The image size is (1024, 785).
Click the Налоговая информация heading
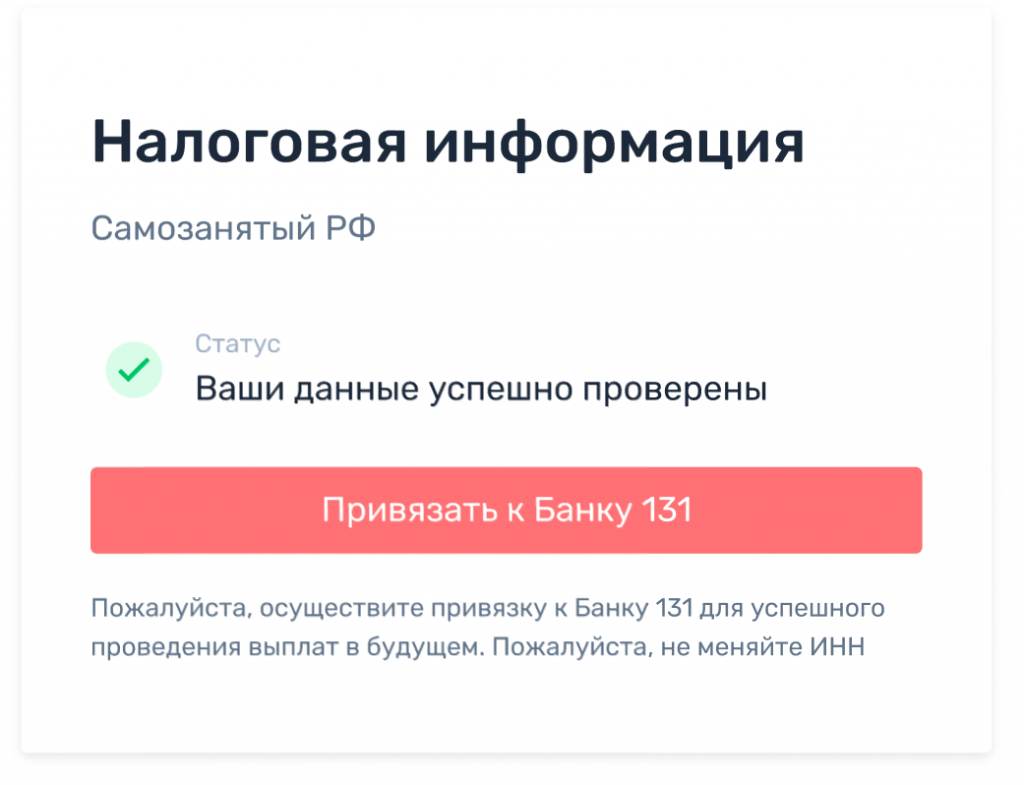[x=448, y=143]
